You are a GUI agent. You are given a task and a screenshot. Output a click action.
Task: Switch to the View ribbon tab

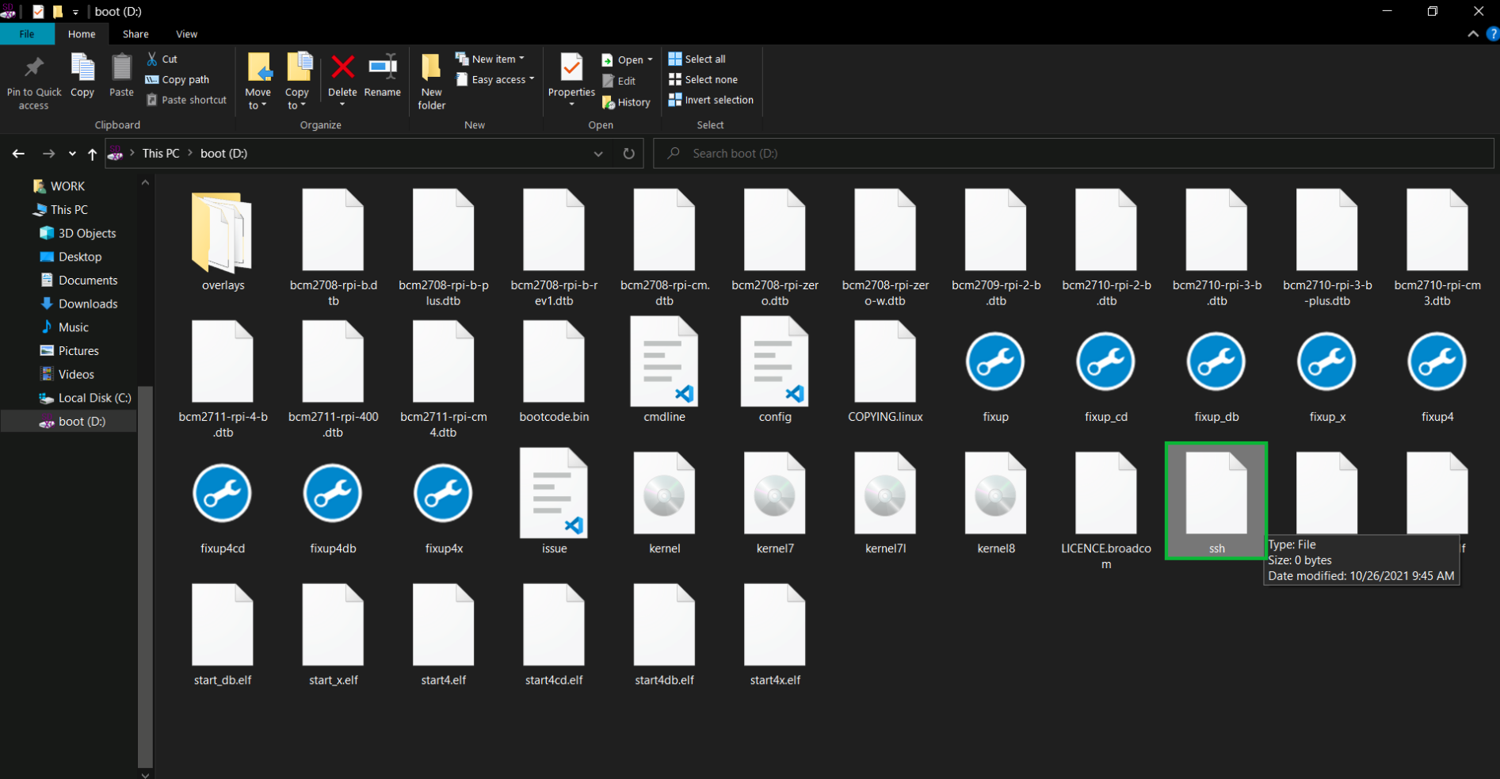[x=186, y=34]
